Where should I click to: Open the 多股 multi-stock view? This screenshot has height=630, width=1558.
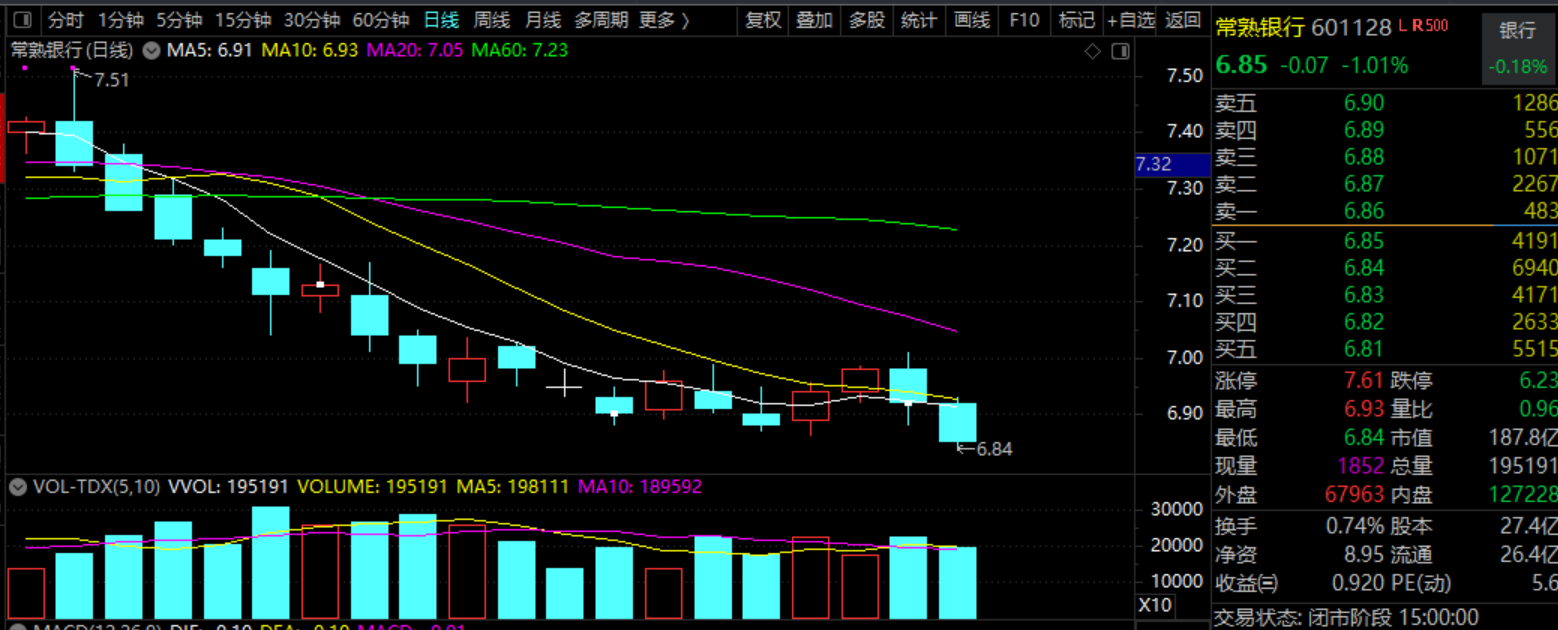click(x=867, y=20)
